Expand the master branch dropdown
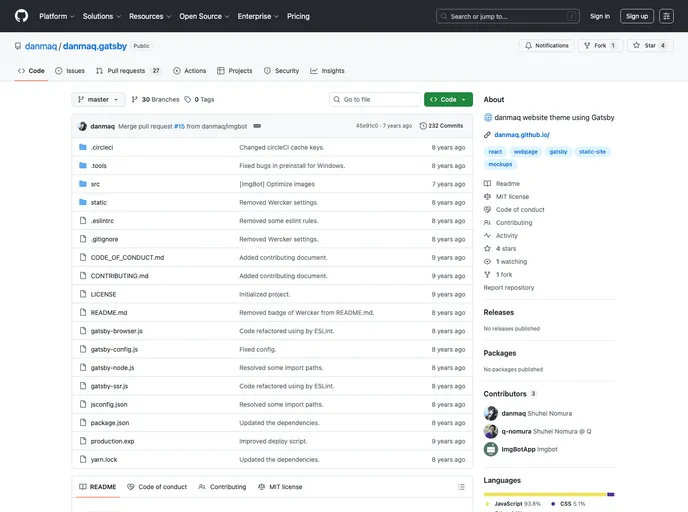The image size is (688, 512). coord(99,100)
